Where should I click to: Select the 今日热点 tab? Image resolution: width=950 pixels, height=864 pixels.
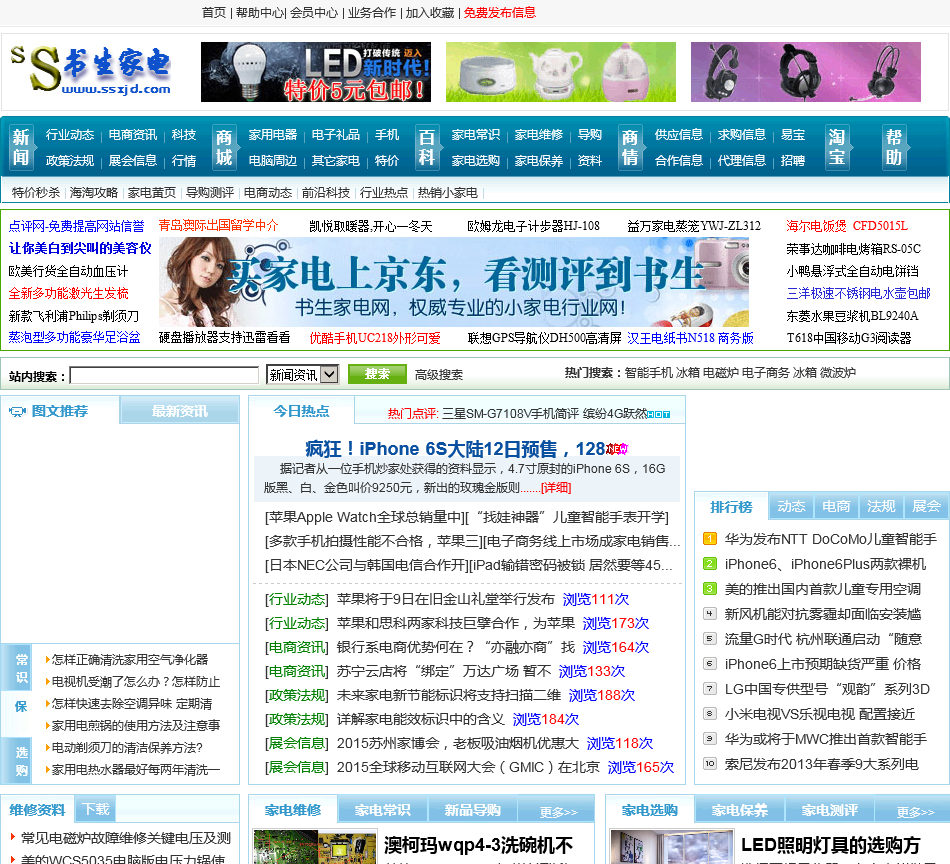coord(301,411)
